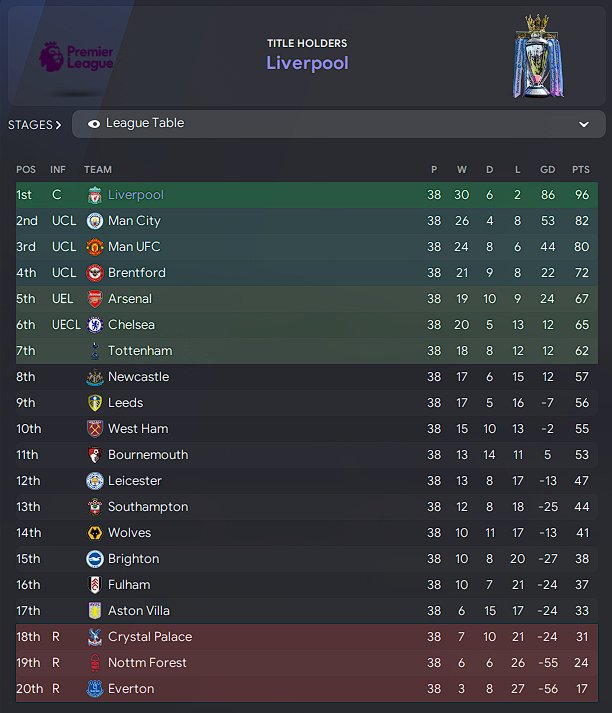Sort table by GD column header
612x713 pixels.
point(546,169)
